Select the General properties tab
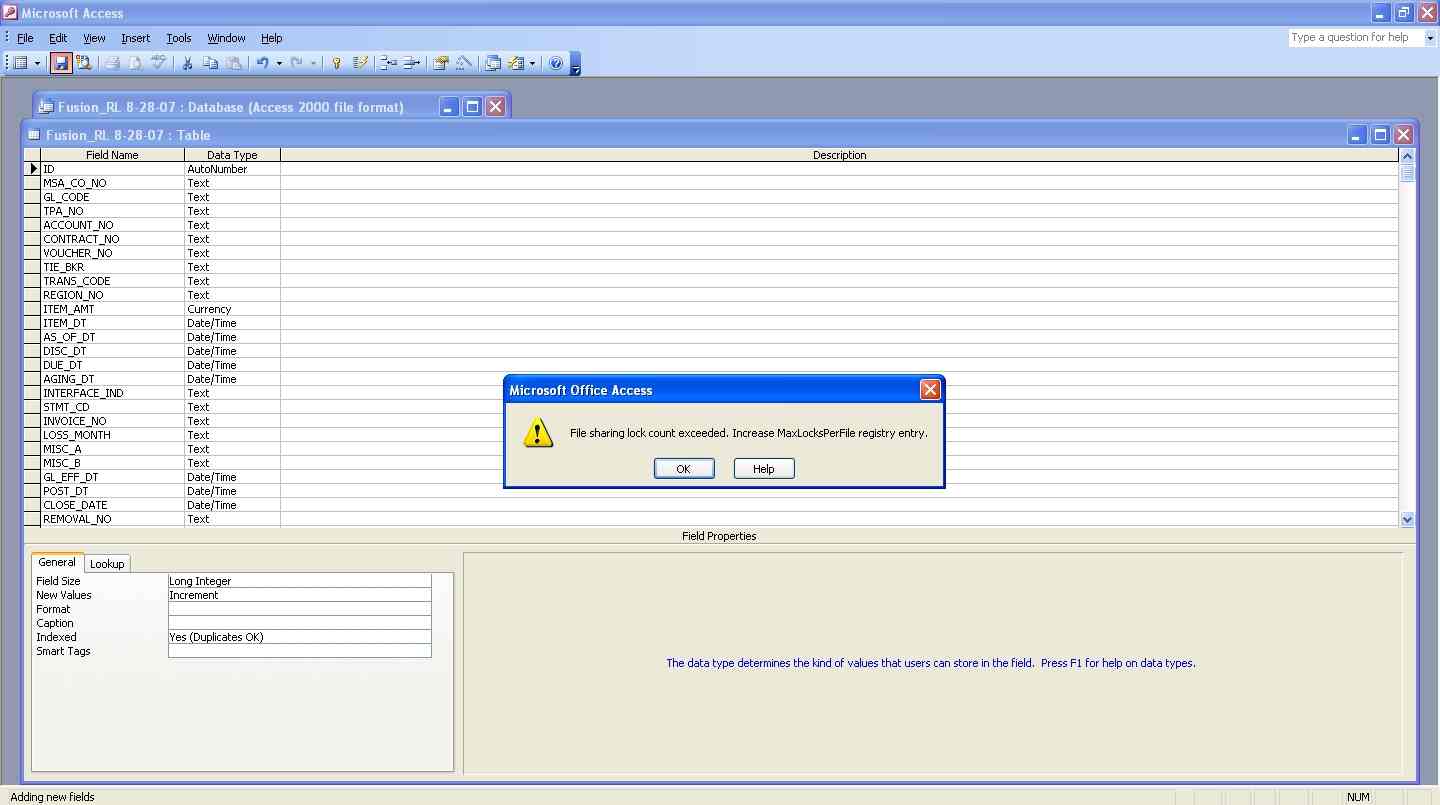 click(x=57, y=563)
